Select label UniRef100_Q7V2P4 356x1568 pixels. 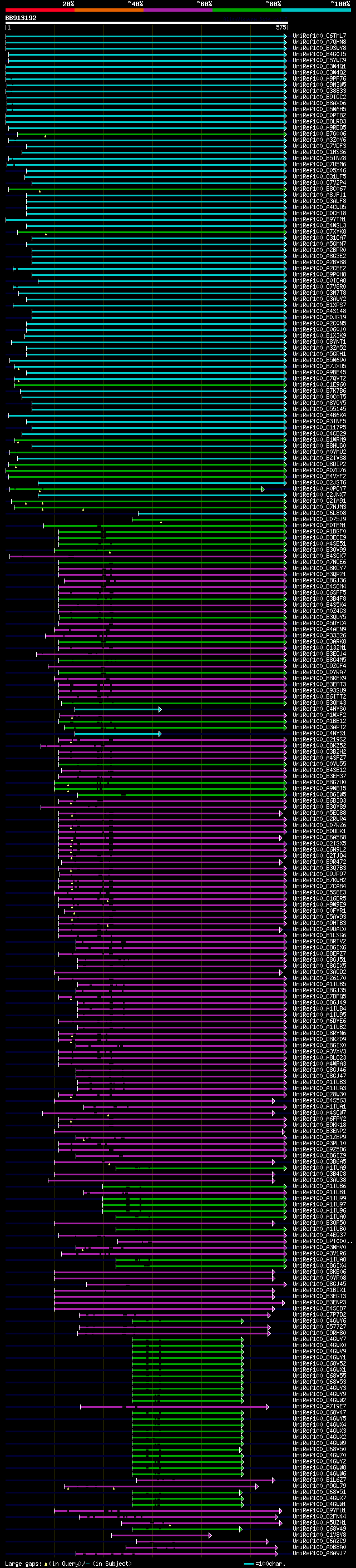pos(319,182)
